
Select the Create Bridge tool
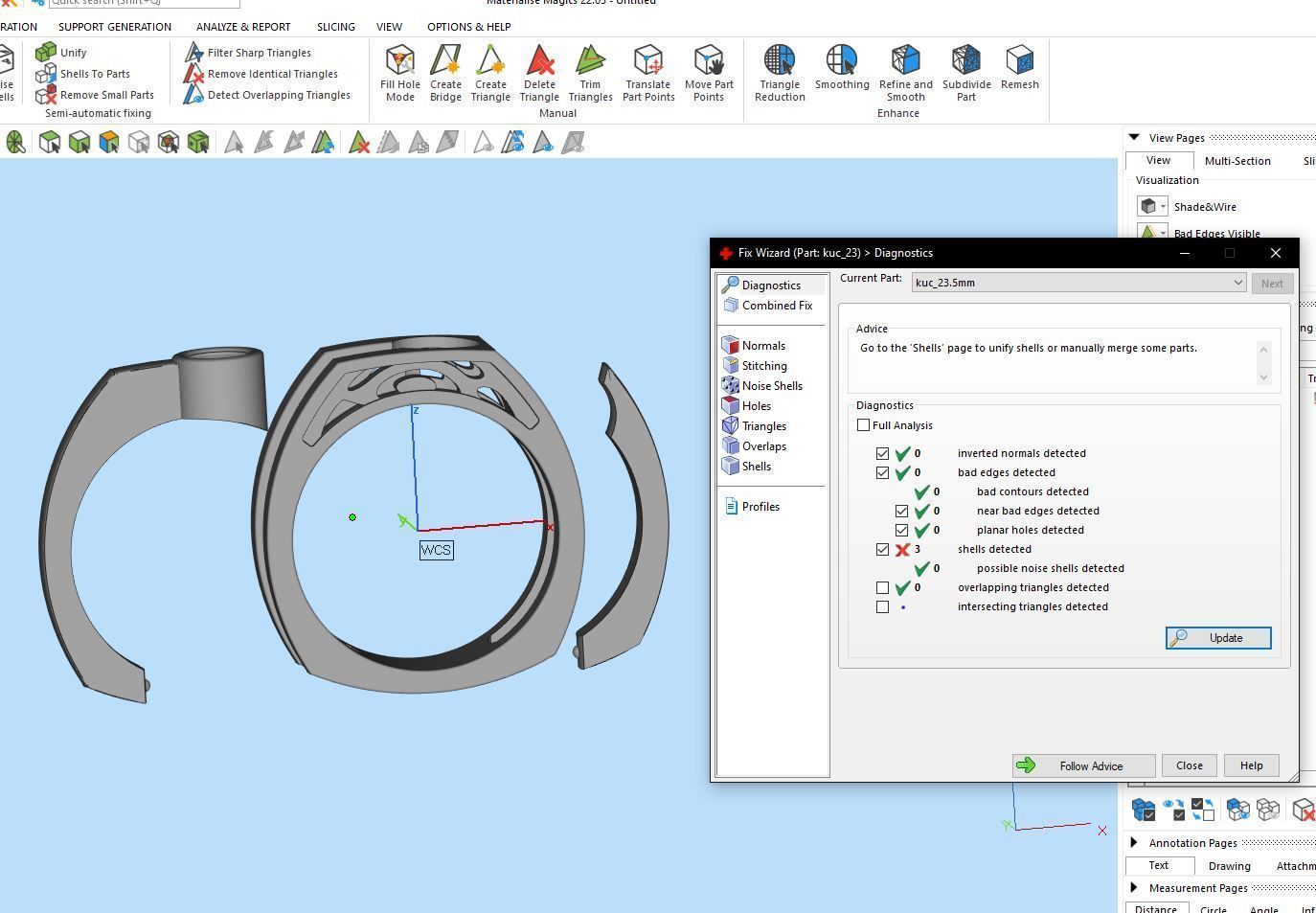pyautogui.click(x=445, y=73)
